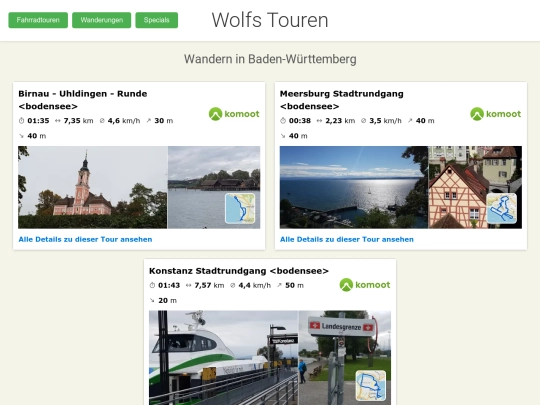Select the 3,5 km/h speed value
Screen dimensions: 540x405
point(385,121)
